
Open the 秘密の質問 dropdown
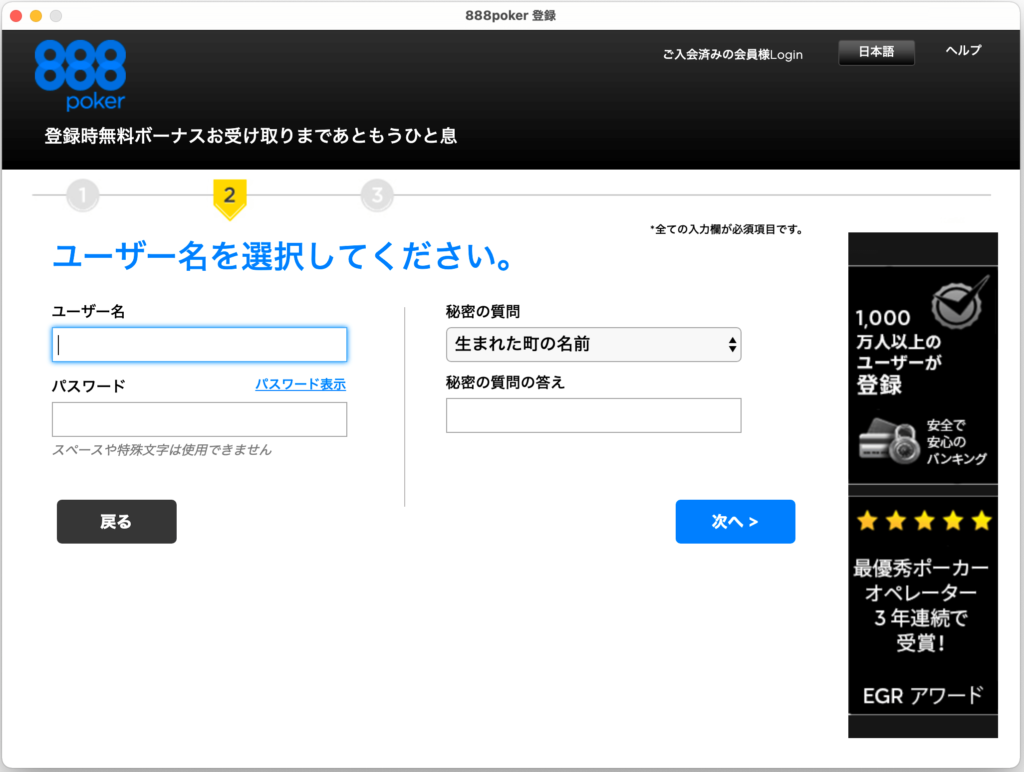coord(593,344)
